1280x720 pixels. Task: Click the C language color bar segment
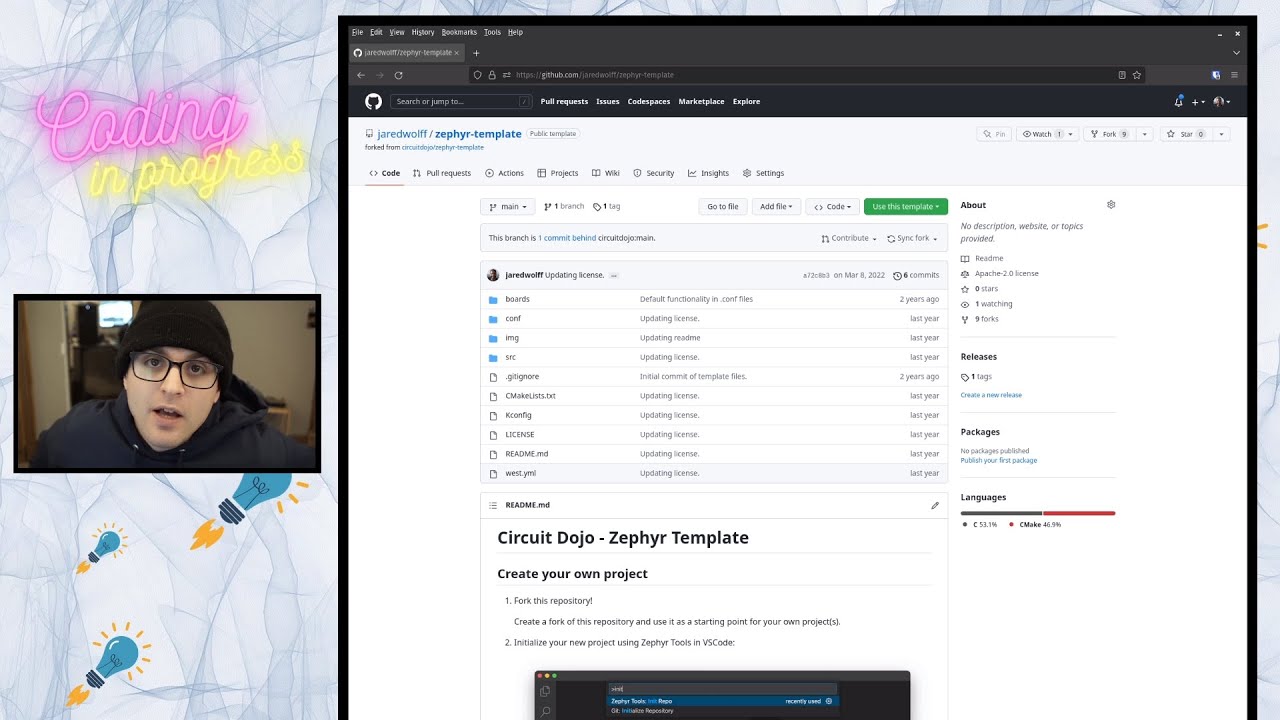click(x=1001, y=513)
